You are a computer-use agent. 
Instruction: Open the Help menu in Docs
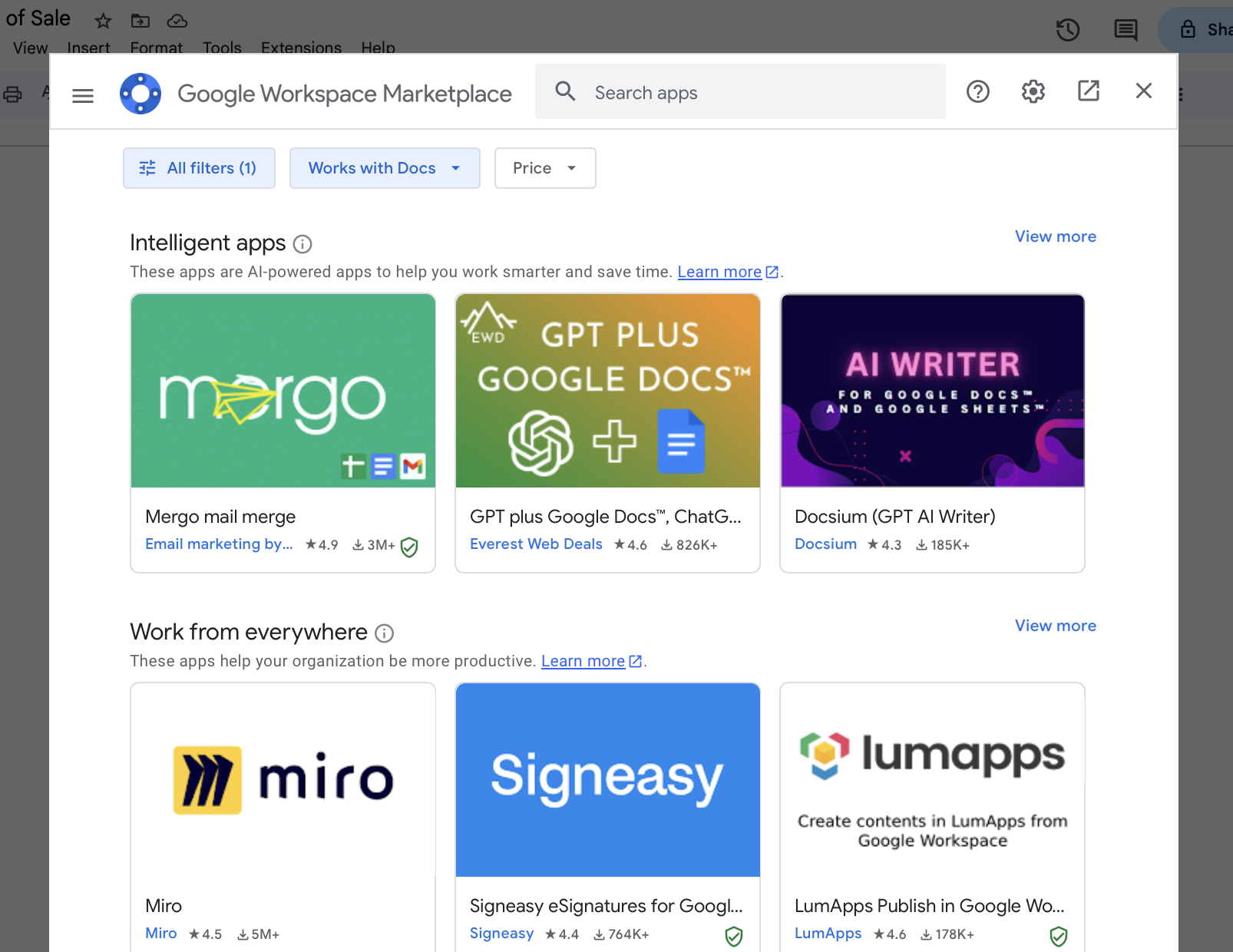[x=378, y=48]
